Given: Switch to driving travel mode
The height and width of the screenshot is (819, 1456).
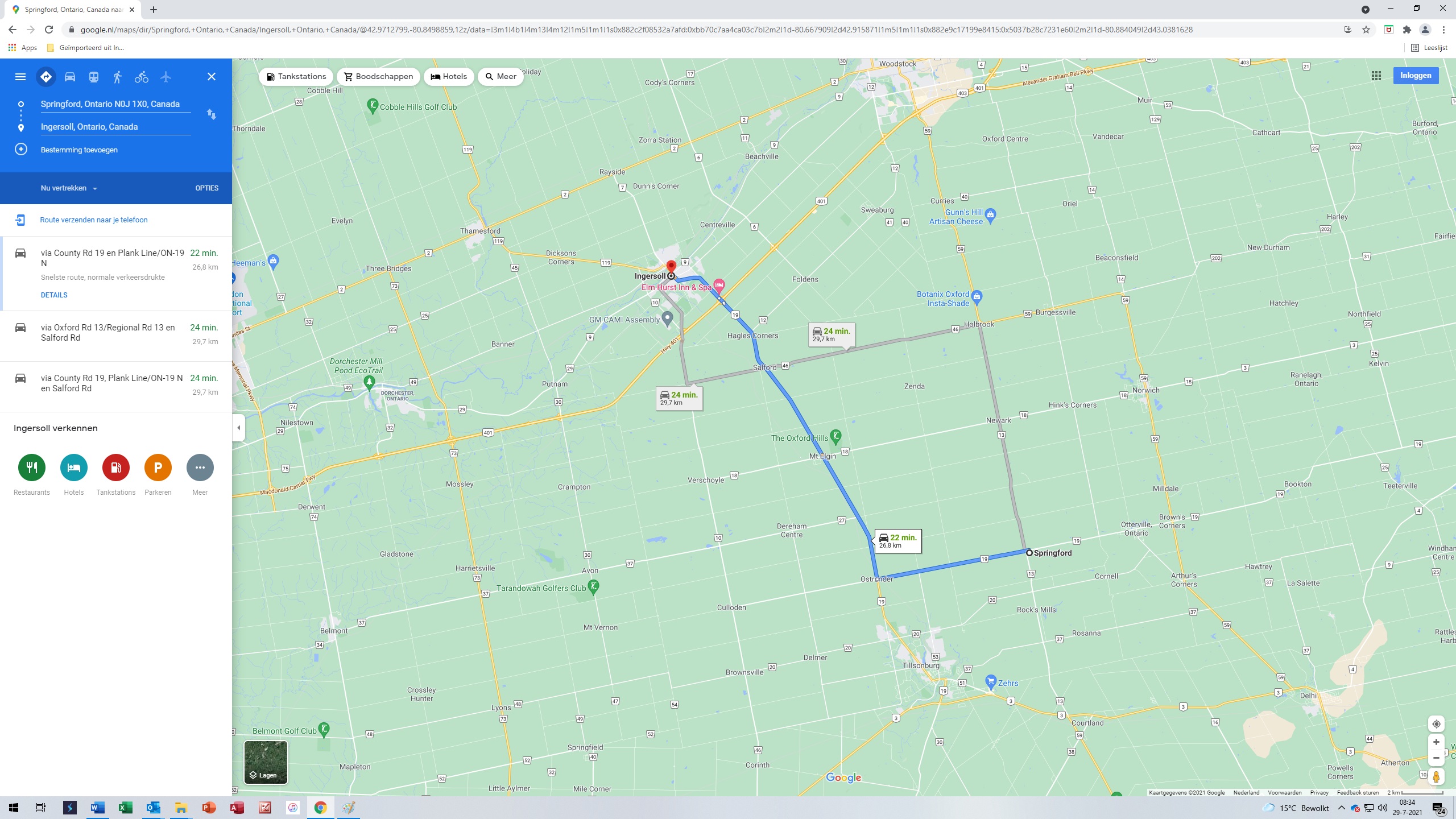Looking at the screenshot, I should [70, 77].
